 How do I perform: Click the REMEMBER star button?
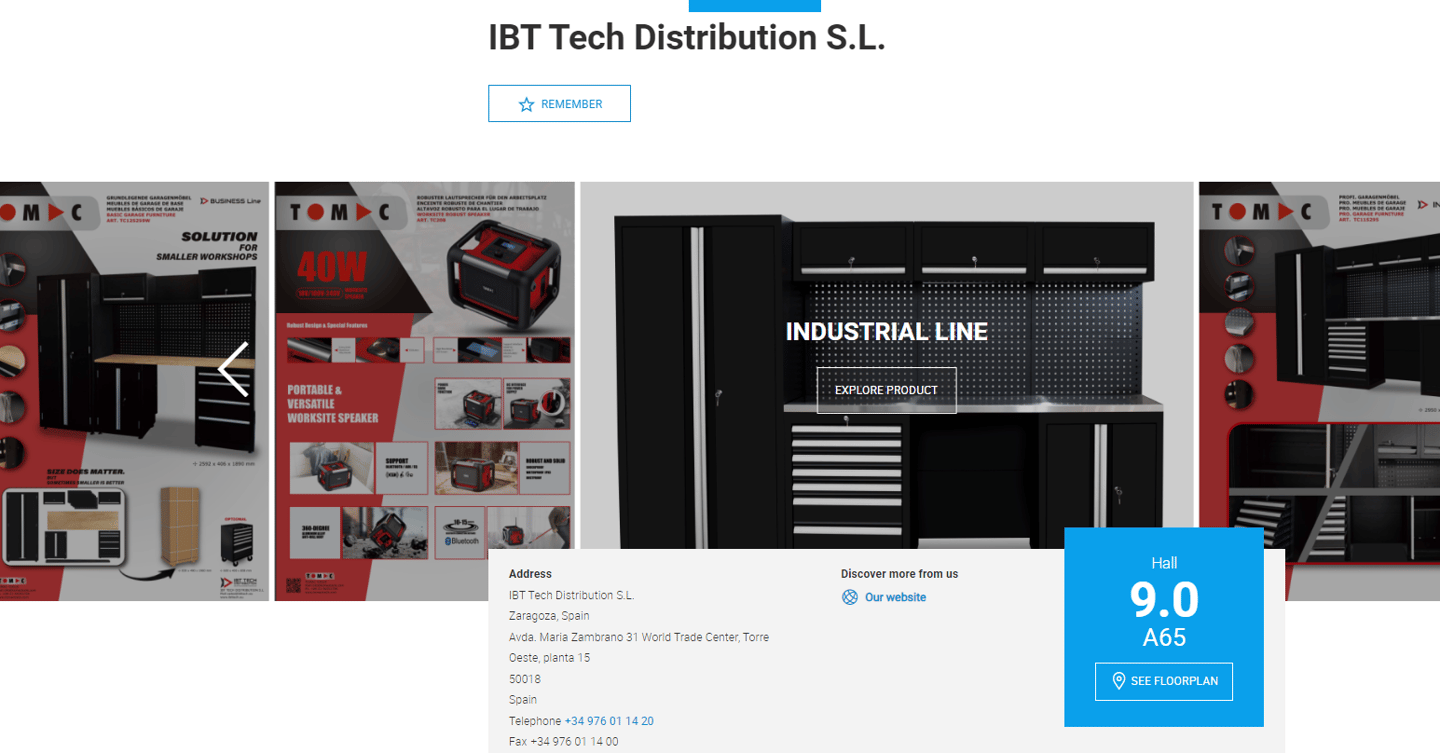tap(559, 104)
